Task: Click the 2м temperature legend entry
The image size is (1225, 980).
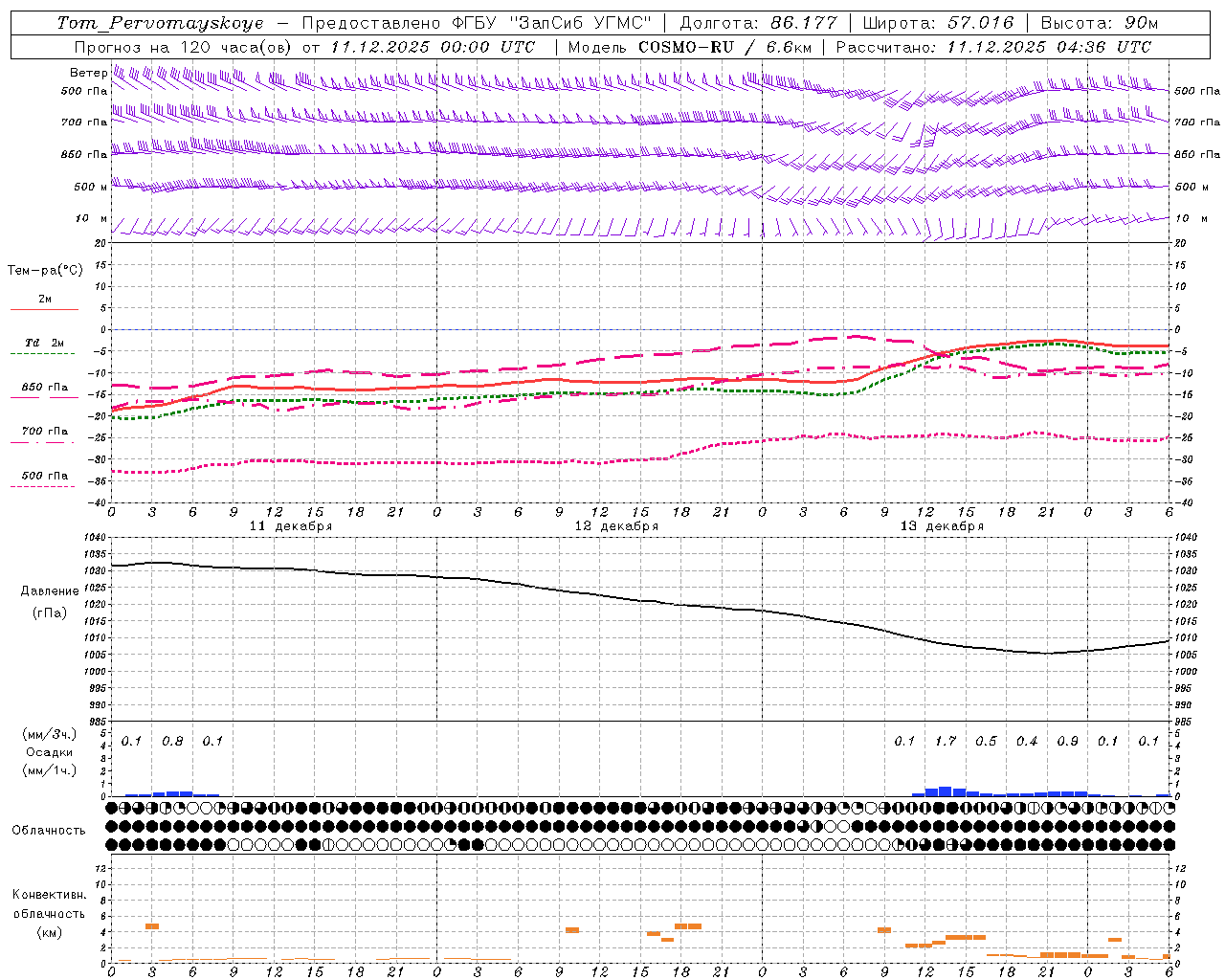Action: (x=45, y=300)
